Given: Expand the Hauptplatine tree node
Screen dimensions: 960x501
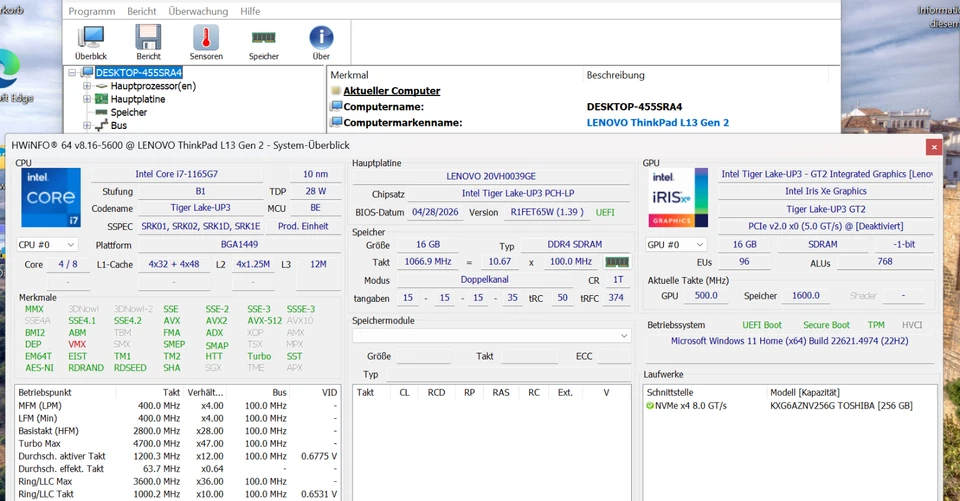Looking at the screenshot, I should point(86,99).
